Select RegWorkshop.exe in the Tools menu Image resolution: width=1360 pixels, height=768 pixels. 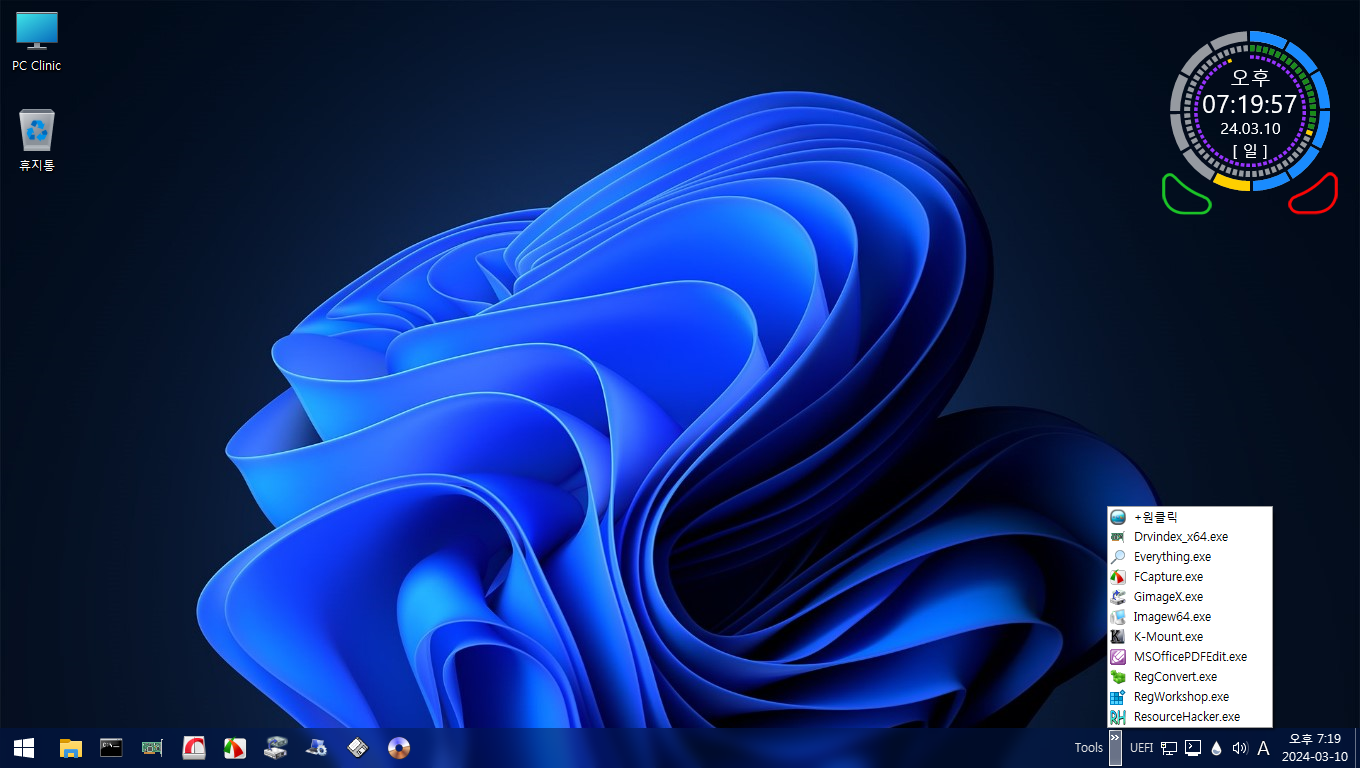point(1190,697)
